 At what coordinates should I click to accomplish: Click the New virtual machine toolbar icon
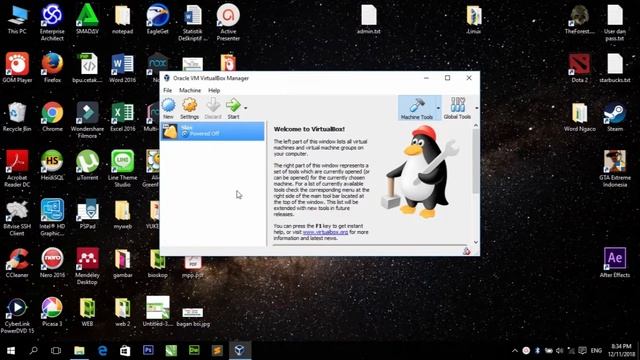click(168, 108)
